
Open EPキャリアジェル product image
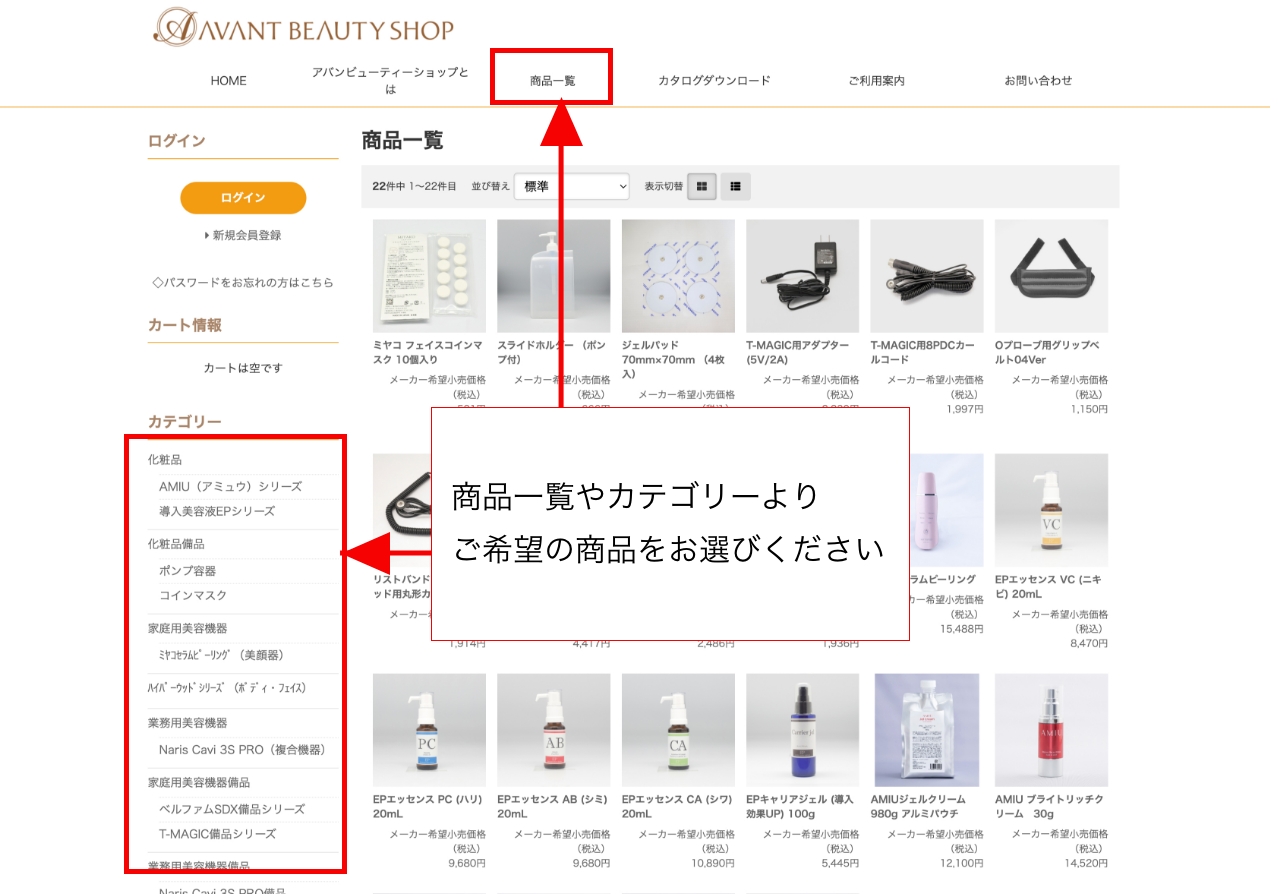[x=802, y=730]
